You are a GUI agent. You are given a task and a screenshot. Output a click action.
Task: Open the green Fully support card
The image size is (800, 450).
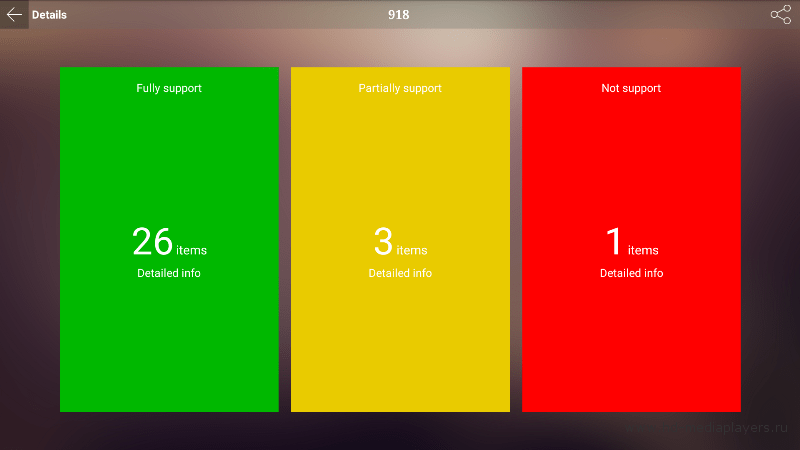click(169, 239)
